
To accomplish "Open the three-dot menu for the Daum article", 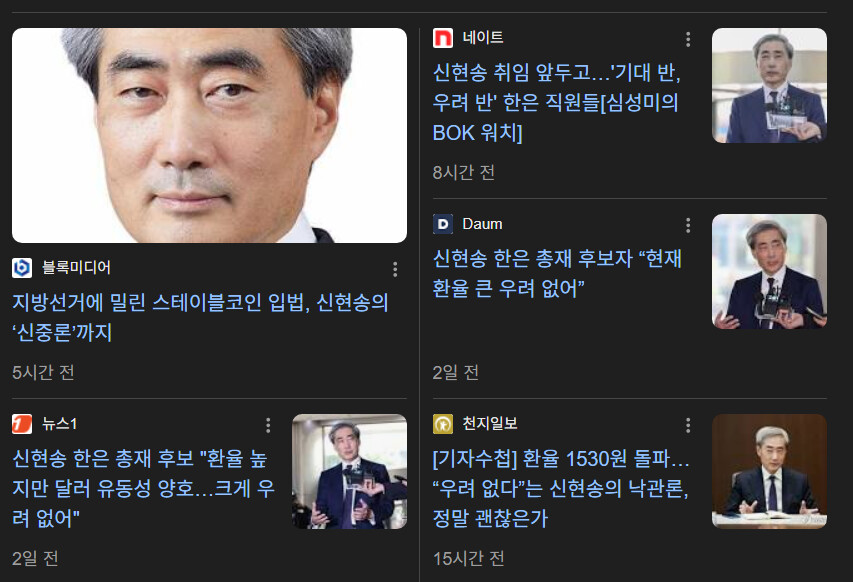I will tap(688, 225).
